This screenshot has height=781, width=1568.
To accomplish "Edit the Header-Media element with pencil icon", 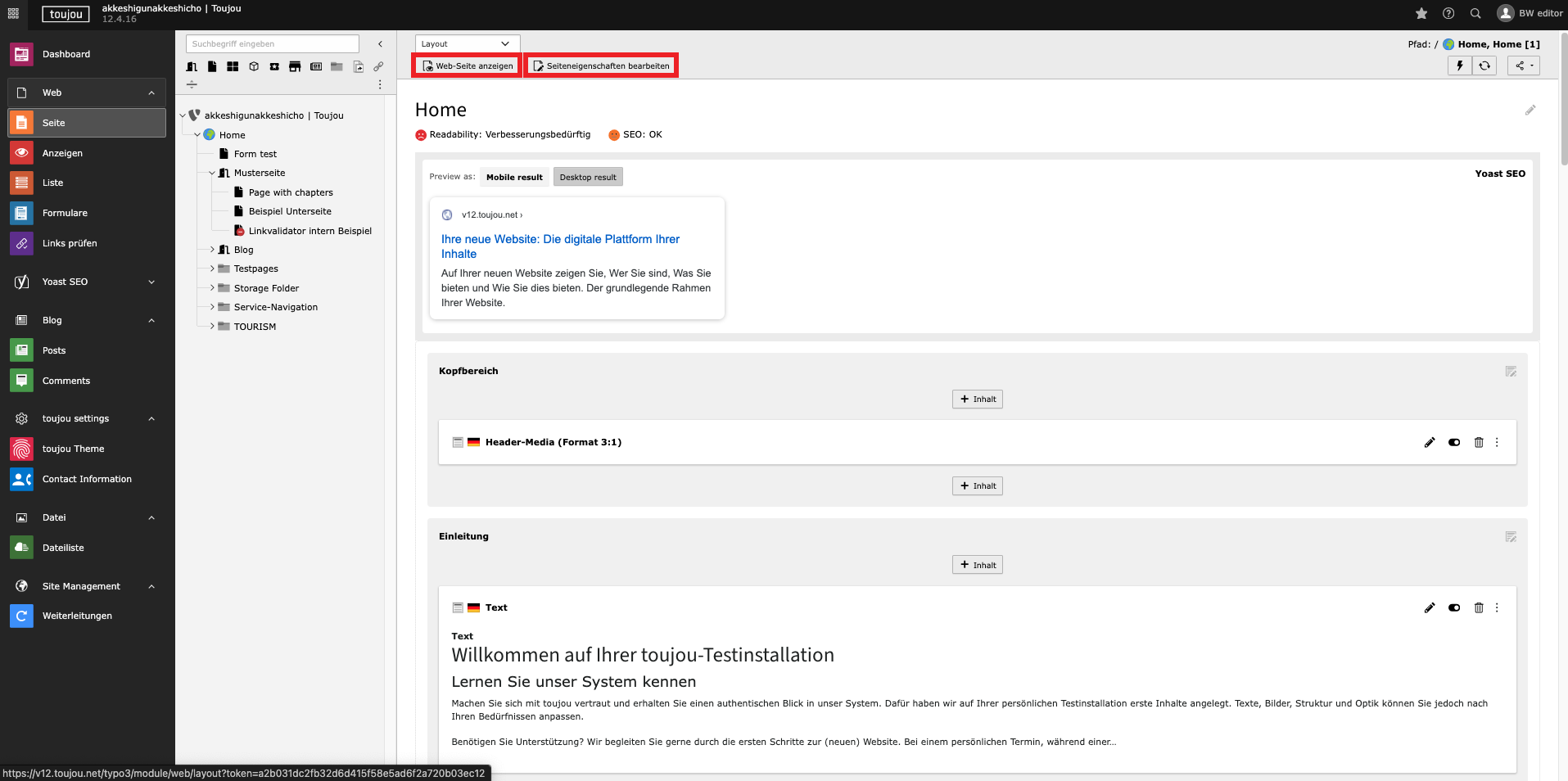I will [x=1430, y=442].
